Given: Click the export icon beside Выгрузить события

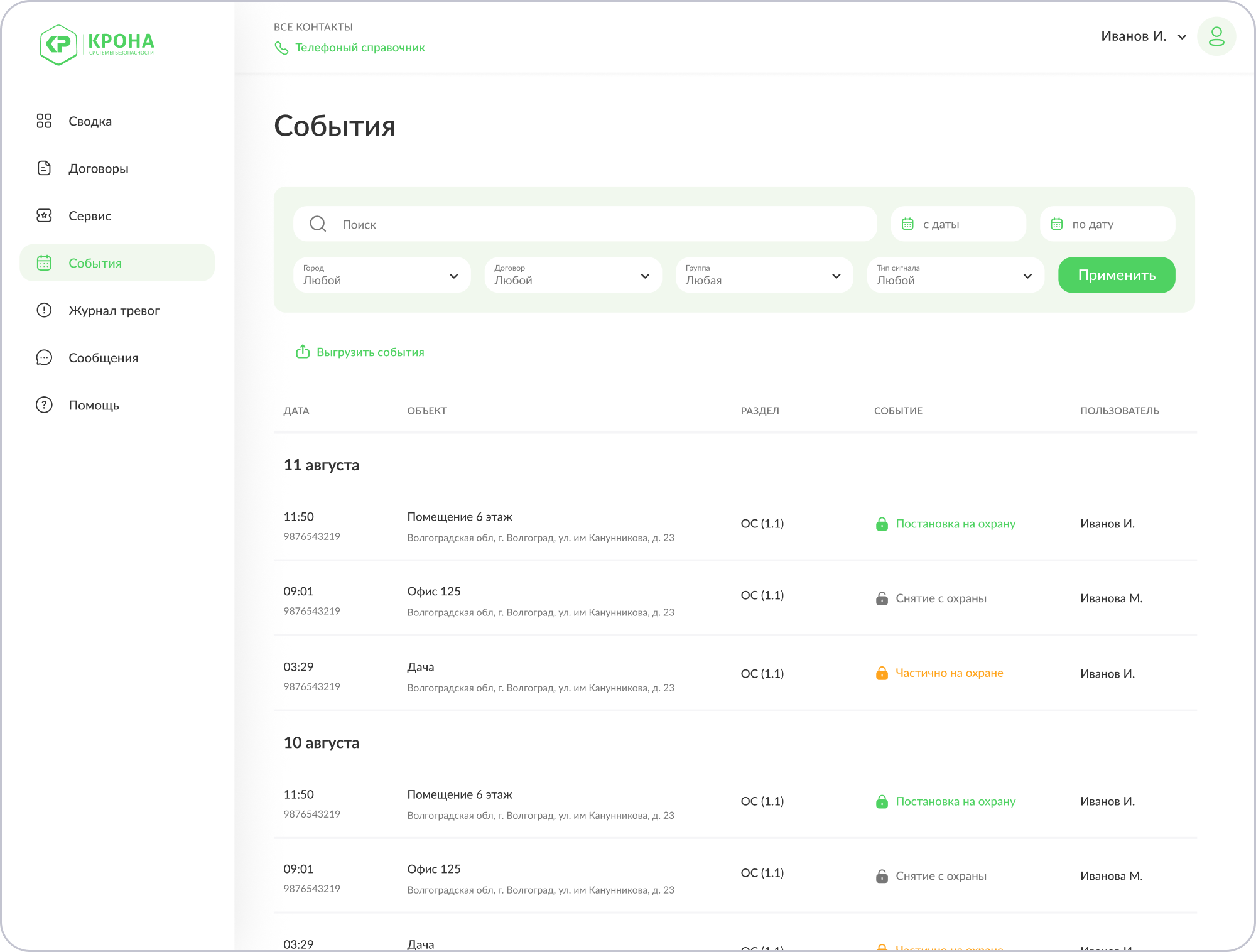Looking at the screenshot, I should click(x=303, y=352).
